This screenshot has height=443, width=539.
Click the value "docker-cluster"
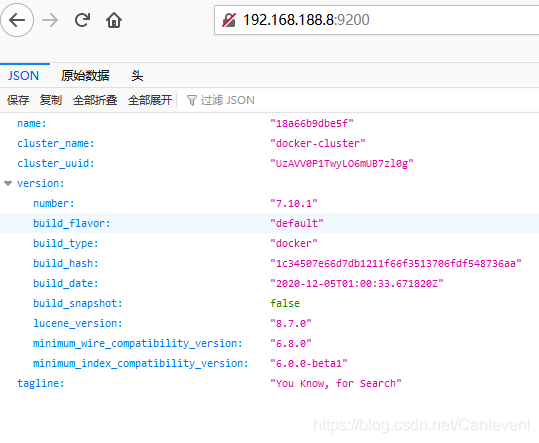point(318,143)
